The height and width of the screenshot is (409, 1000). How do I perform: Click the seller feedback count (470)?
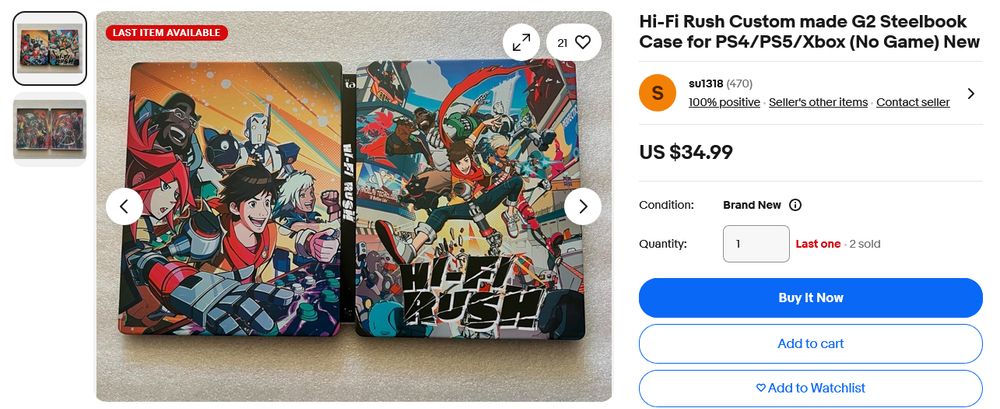(x=739, y=84)
